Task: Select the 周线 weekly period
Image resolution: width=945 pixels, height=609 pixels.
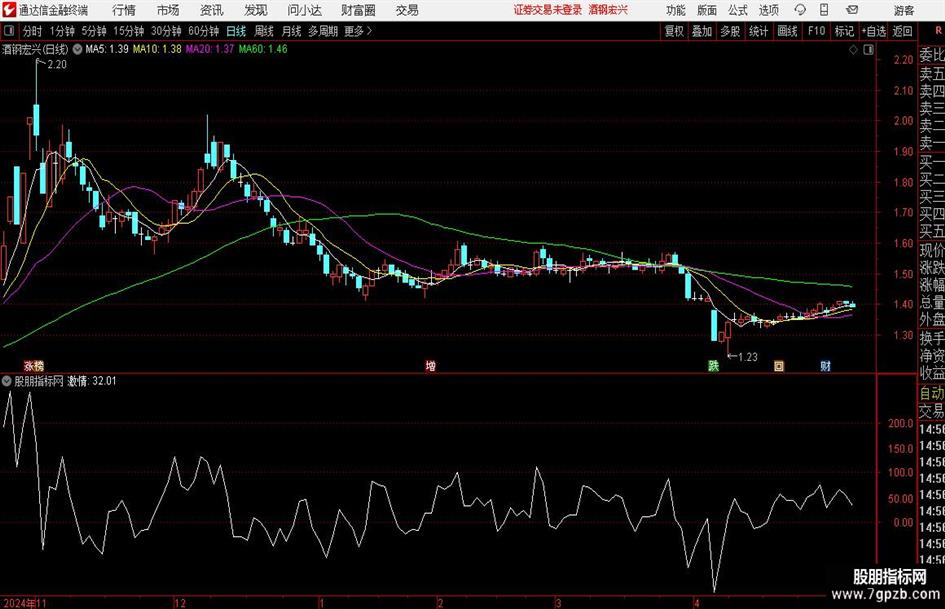Action: [264, 31]
